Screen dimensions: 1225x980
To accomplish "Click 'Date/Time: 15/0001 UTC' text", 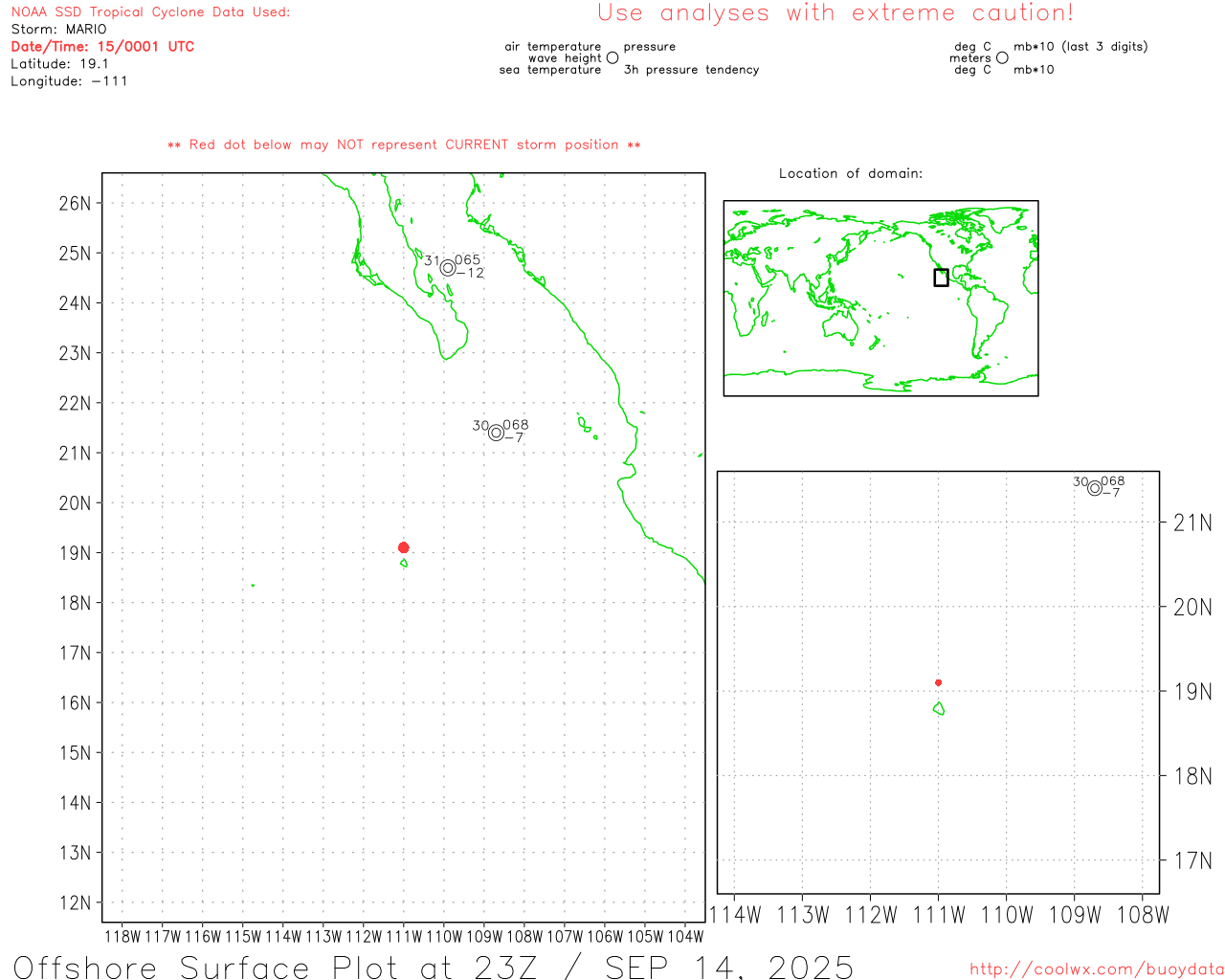I will tap(102, 46).
